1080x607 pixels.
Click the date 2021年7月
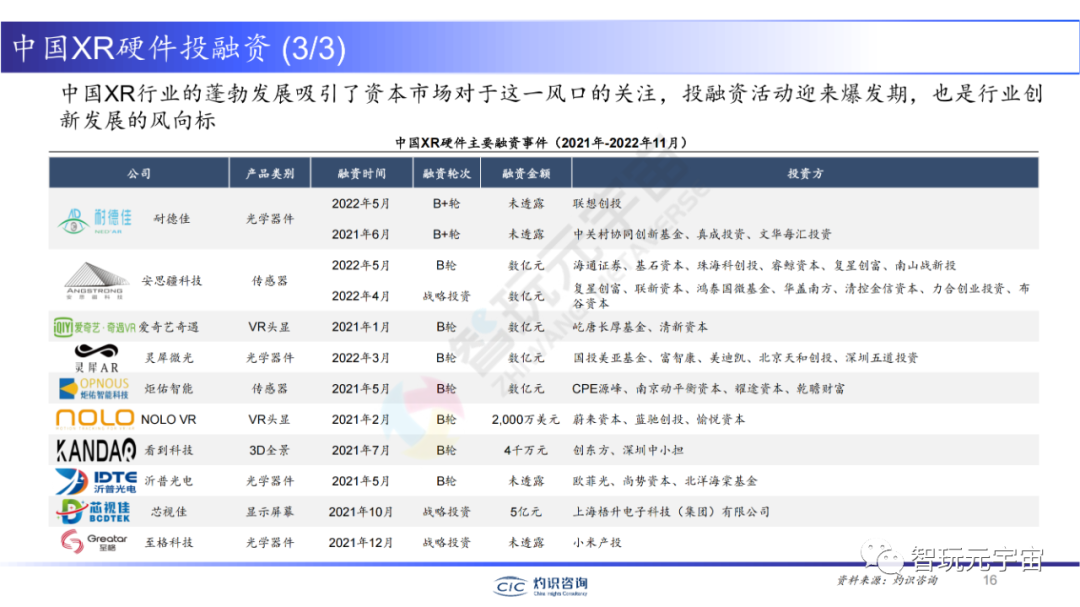tap(361, 450)
